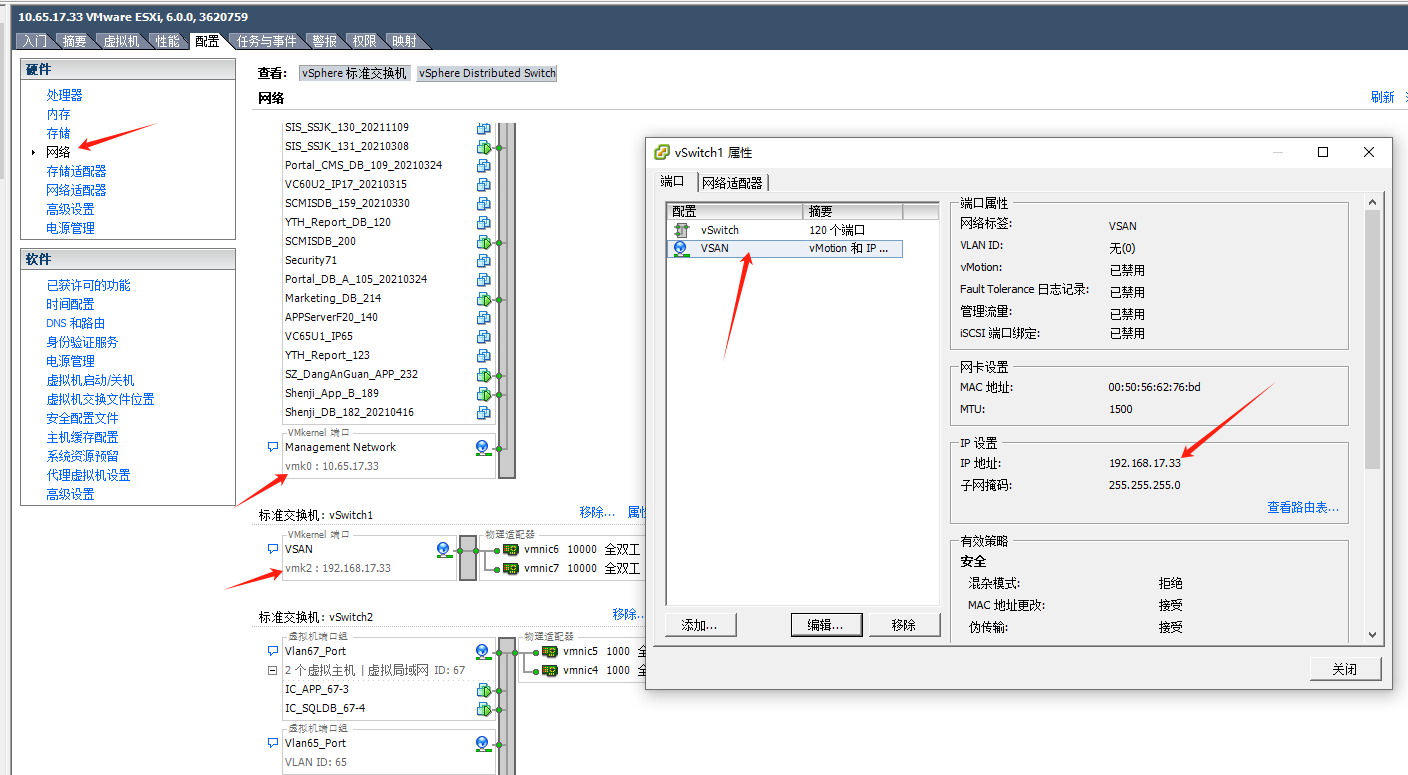1408x775 pixels.
Task: Click VM icon for SCMISDB_159_20210330
Action: pos(484,204)
